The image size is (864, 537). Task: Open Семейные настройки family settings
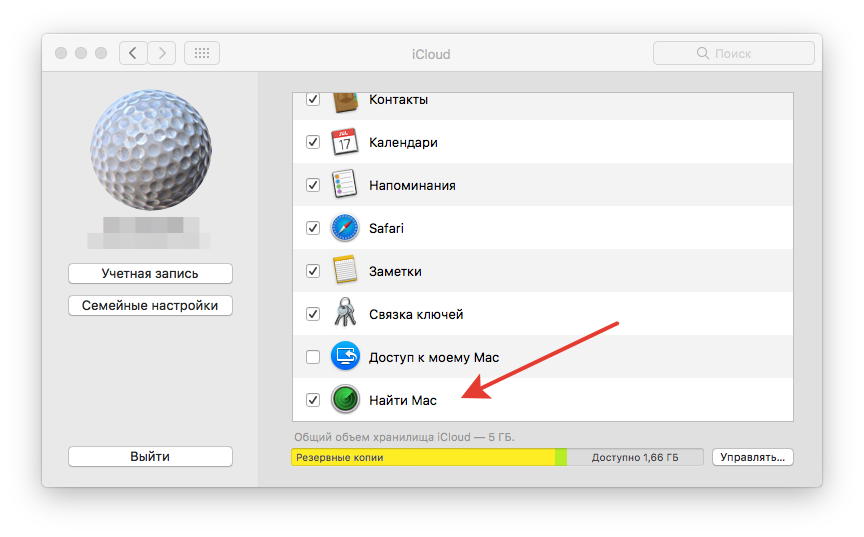[150, 305]
